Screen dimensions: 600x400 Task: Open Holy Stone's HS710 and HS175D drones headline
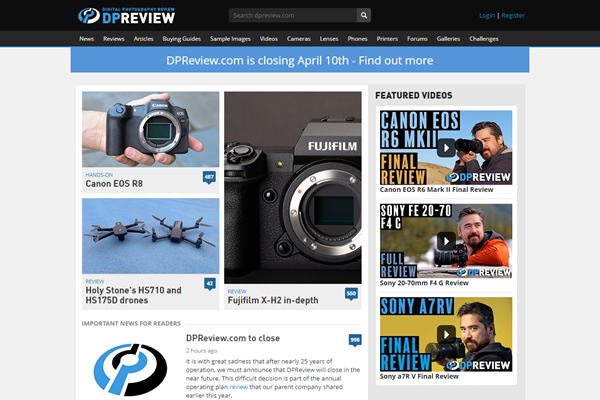pyautogui.click(x=133, y=295)
